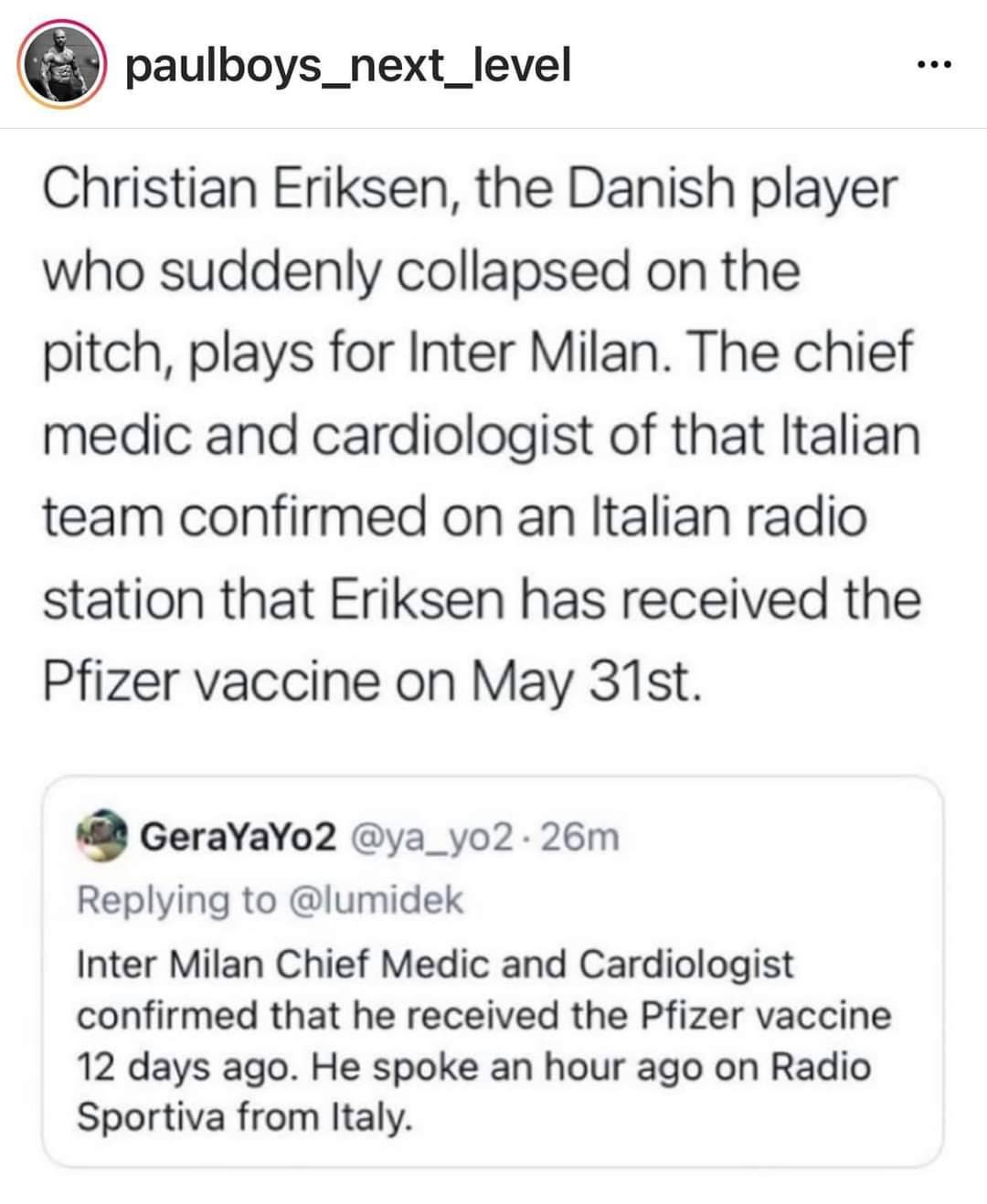
Task: Click the 'team confirmed on an Italian radio' line
Action: (x=454, y=517)
